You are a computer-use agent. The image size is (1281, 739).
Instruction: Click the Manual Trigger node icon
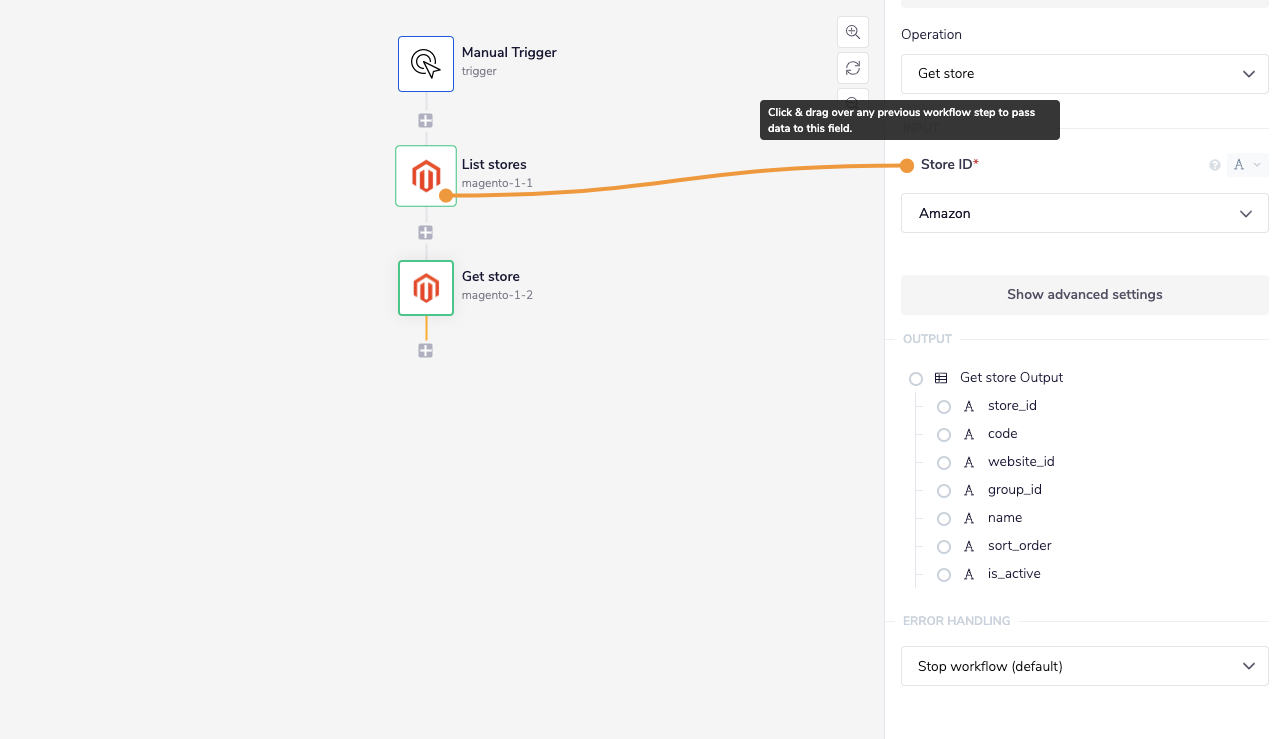(425, 63)
